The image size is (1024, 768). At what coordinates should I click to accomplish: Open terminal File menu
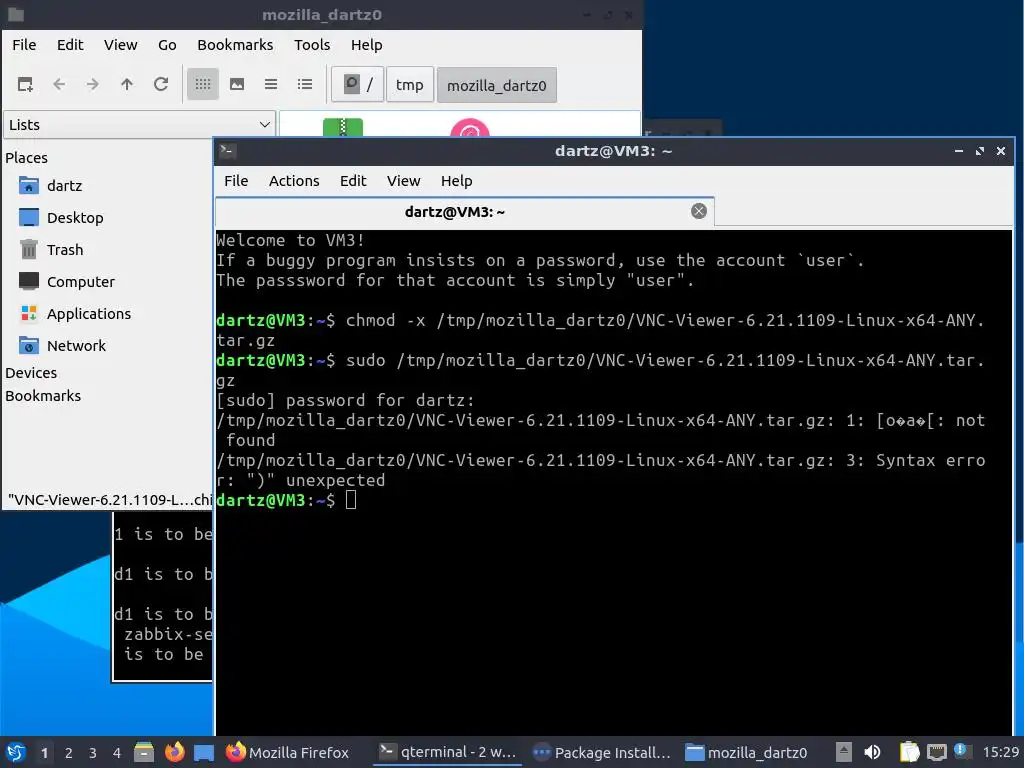pyautogui.click(x=236, y=181)
